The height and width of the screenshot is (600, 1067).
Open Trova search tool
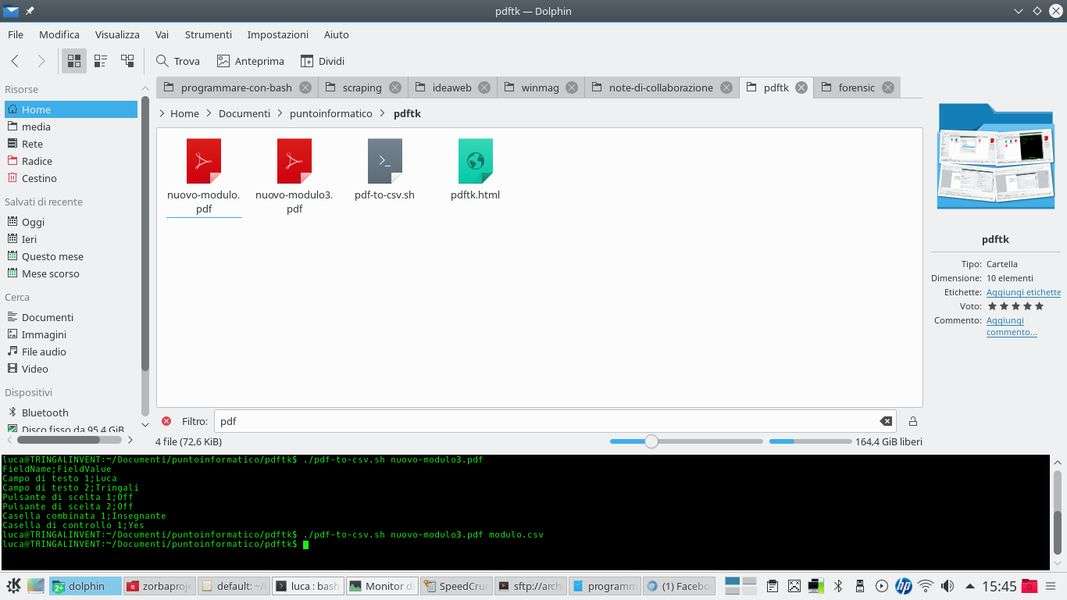click(178, 61)
